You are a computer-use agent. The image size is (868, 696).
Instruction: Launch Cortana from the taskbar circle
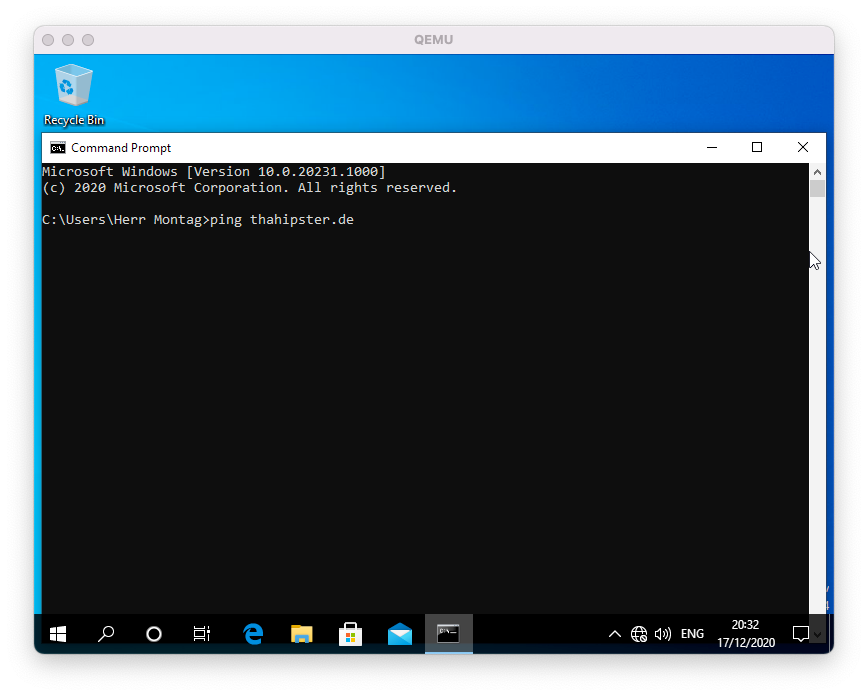coord(154,634)
